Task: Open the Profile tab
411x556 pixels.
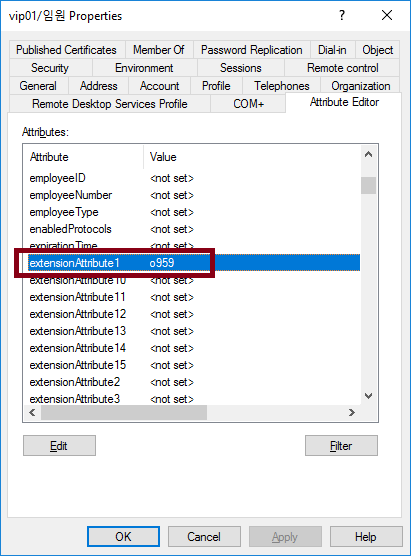Action: pyautogui.click(x=216, y=85)
